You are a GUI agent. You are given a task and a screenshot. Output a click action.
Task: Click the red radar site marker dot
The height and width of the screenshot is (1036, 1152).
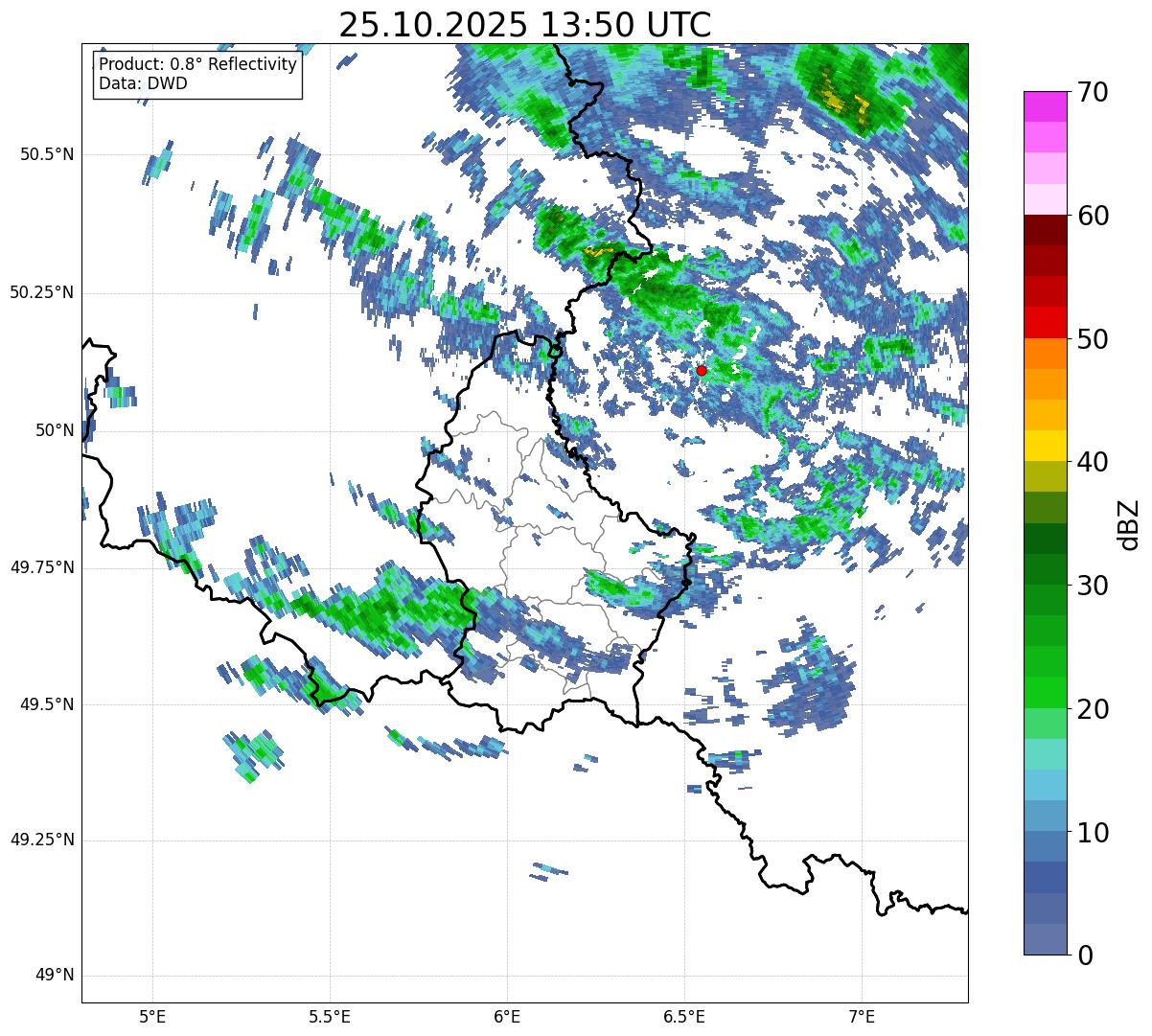tap(702, 370)
